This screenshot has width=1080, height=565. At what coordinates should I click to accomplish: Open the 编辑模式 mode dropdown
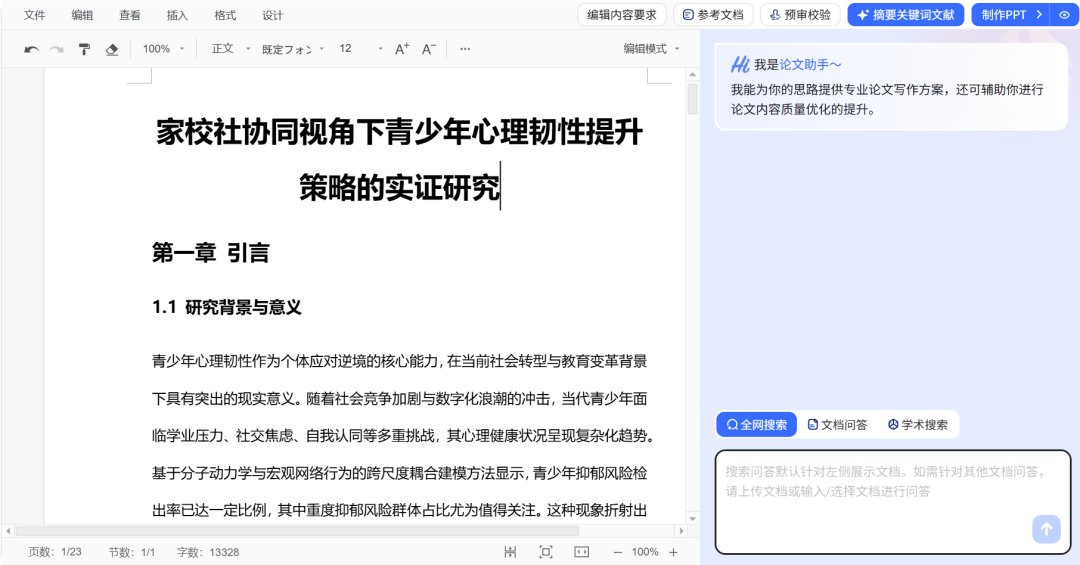[651, 49]
